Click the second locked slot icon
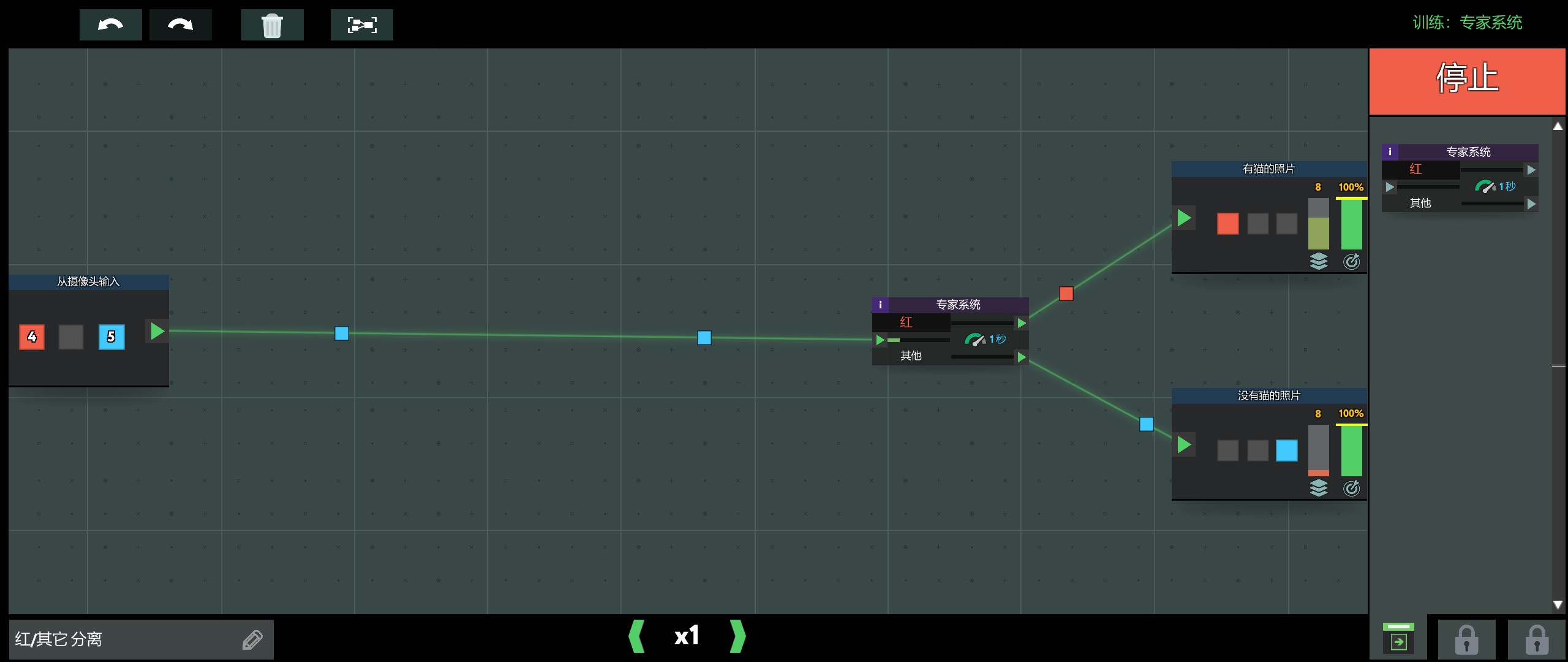This screenshot has height=662, width=1568. coord(1537,639)
